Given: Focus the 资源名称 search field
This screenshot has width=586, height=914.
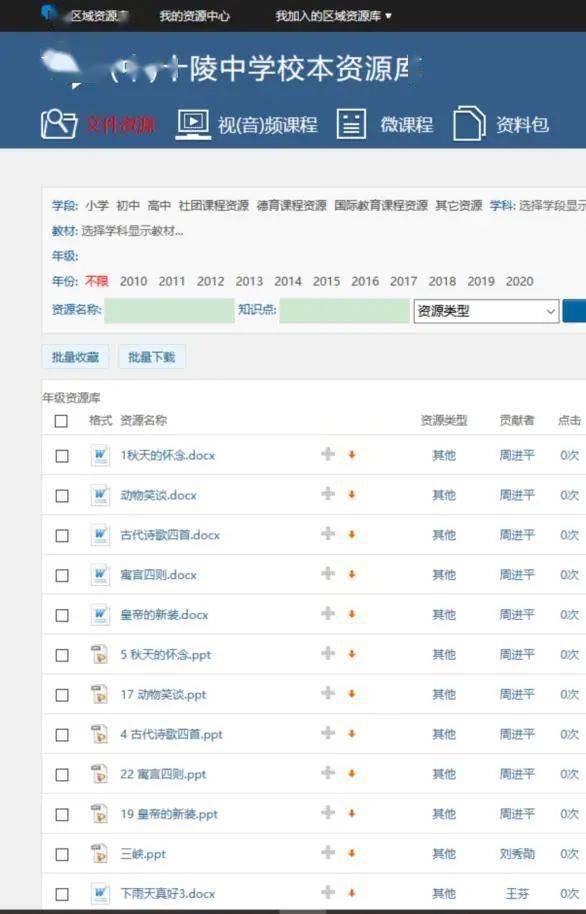Looking at the screenshot, I should 170,310.
